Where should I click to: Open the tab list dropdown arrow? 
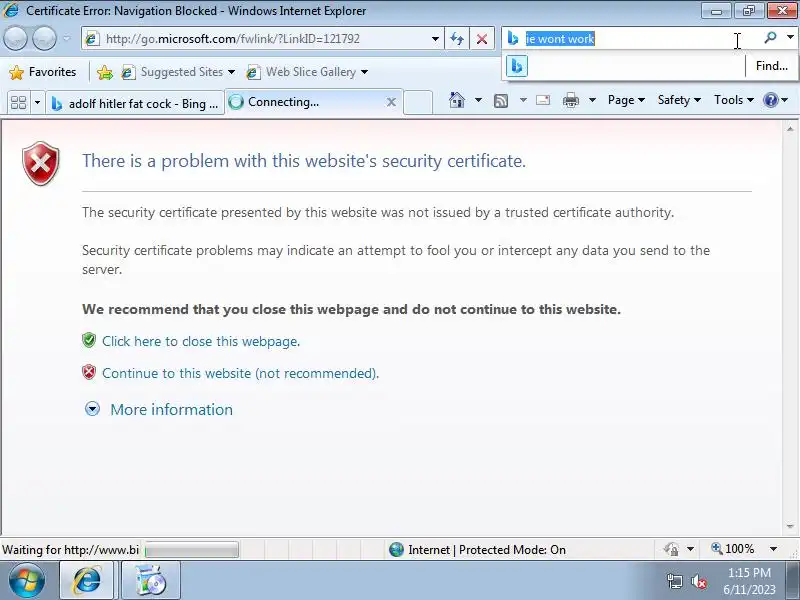click(x=37, y=103)
